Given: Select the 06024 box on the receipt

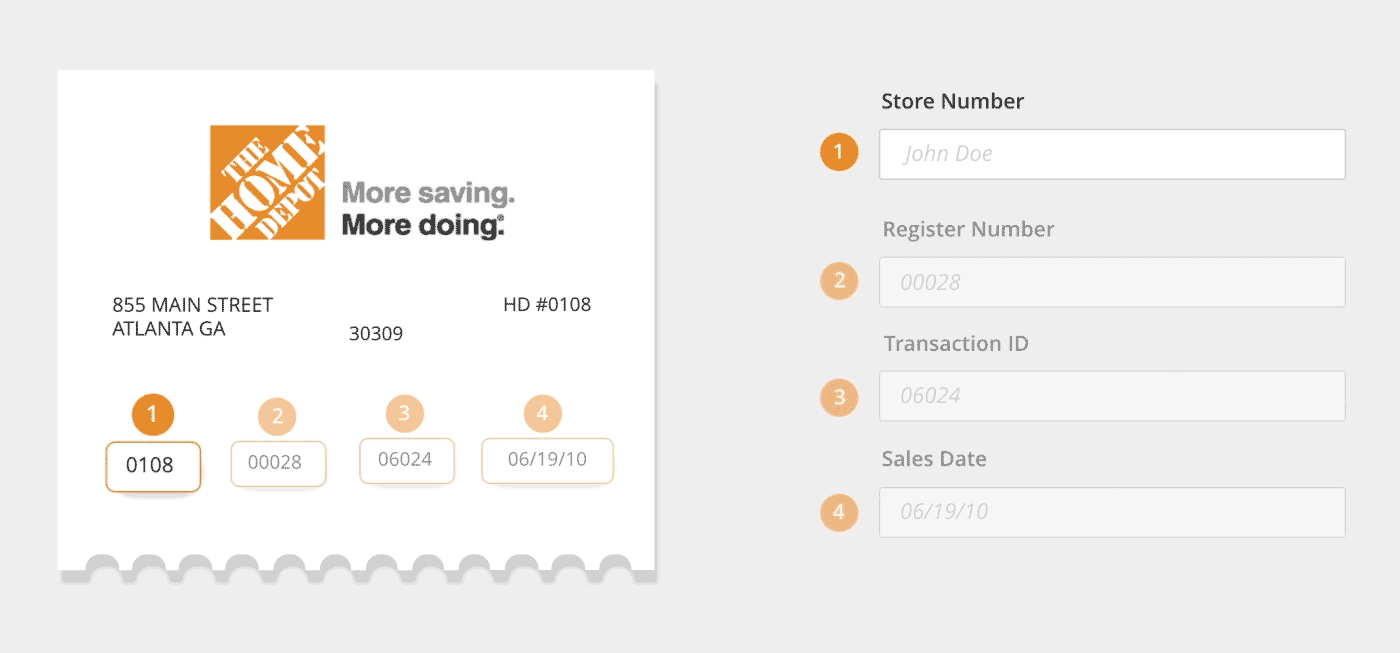Looking at the screenshot, I should tap(406, 460).
